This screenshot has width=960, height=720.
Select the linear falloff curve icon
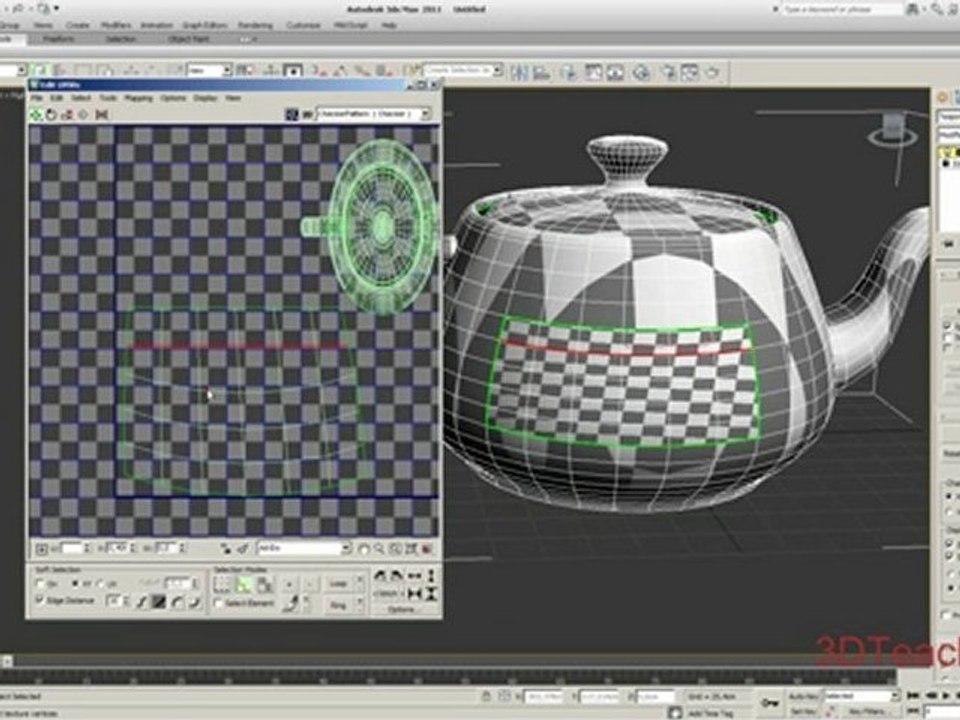[142, 602]
